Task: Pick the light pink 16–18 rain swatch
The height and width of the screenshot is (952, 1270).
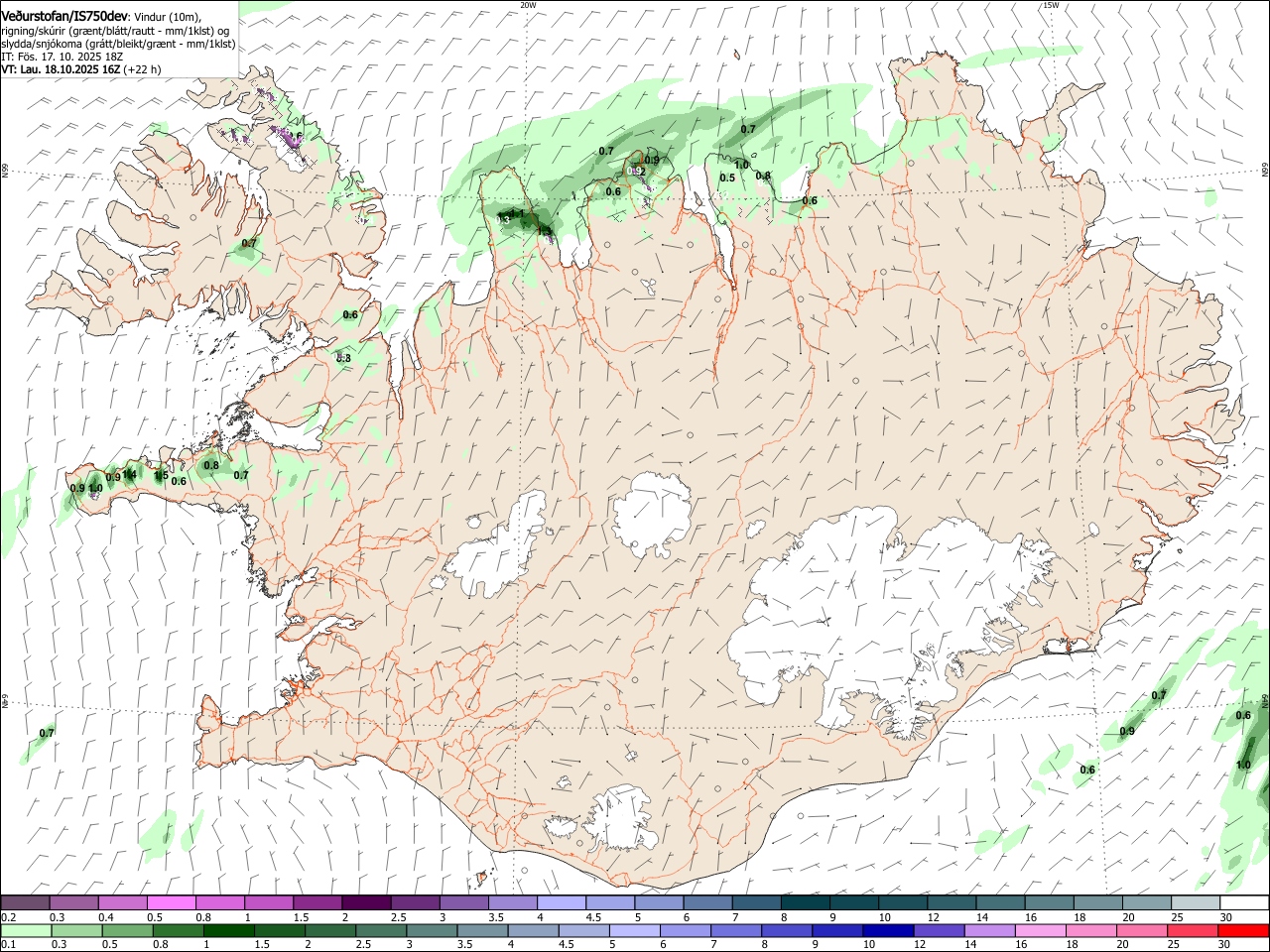Action: click(1041, 930)
